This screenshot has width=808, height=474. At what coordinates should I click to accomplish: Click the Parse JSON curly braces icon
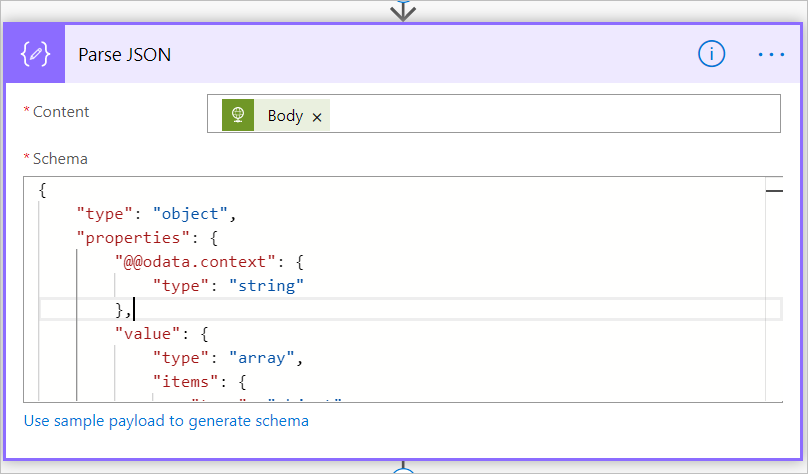[35, 55]
